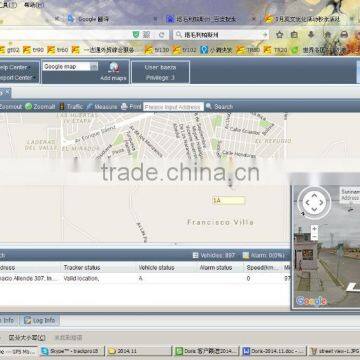Screen dimensions: 360x360
Task: Open Skype tradpro window from taskbar
Action: [x=73, y=351]
